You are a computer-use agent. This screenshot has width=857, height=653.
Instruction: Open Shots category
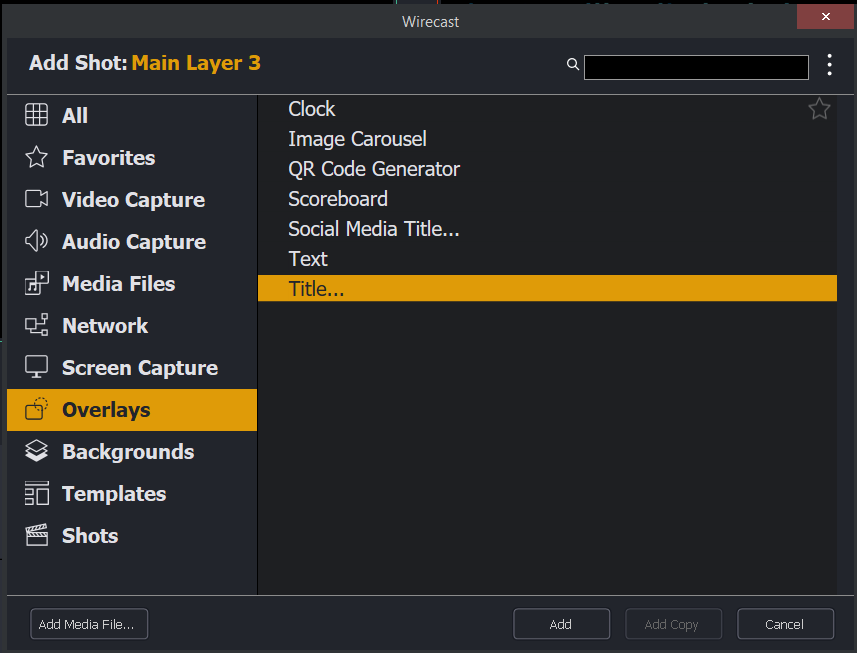[x=90, y=536]
